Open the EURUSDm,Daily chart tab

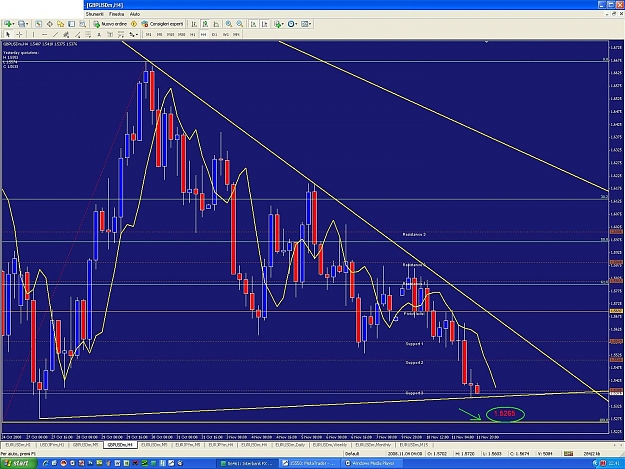point(290,445)
